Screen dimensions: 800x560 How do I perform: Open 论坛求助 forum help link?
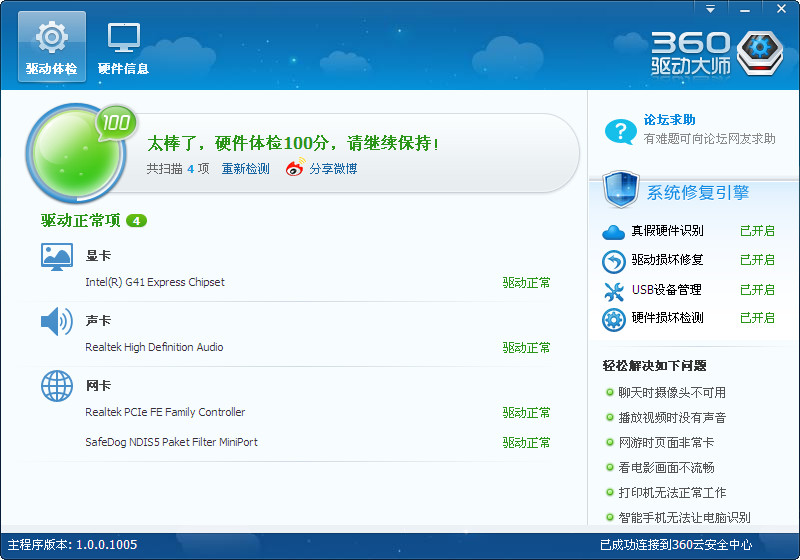669,120
